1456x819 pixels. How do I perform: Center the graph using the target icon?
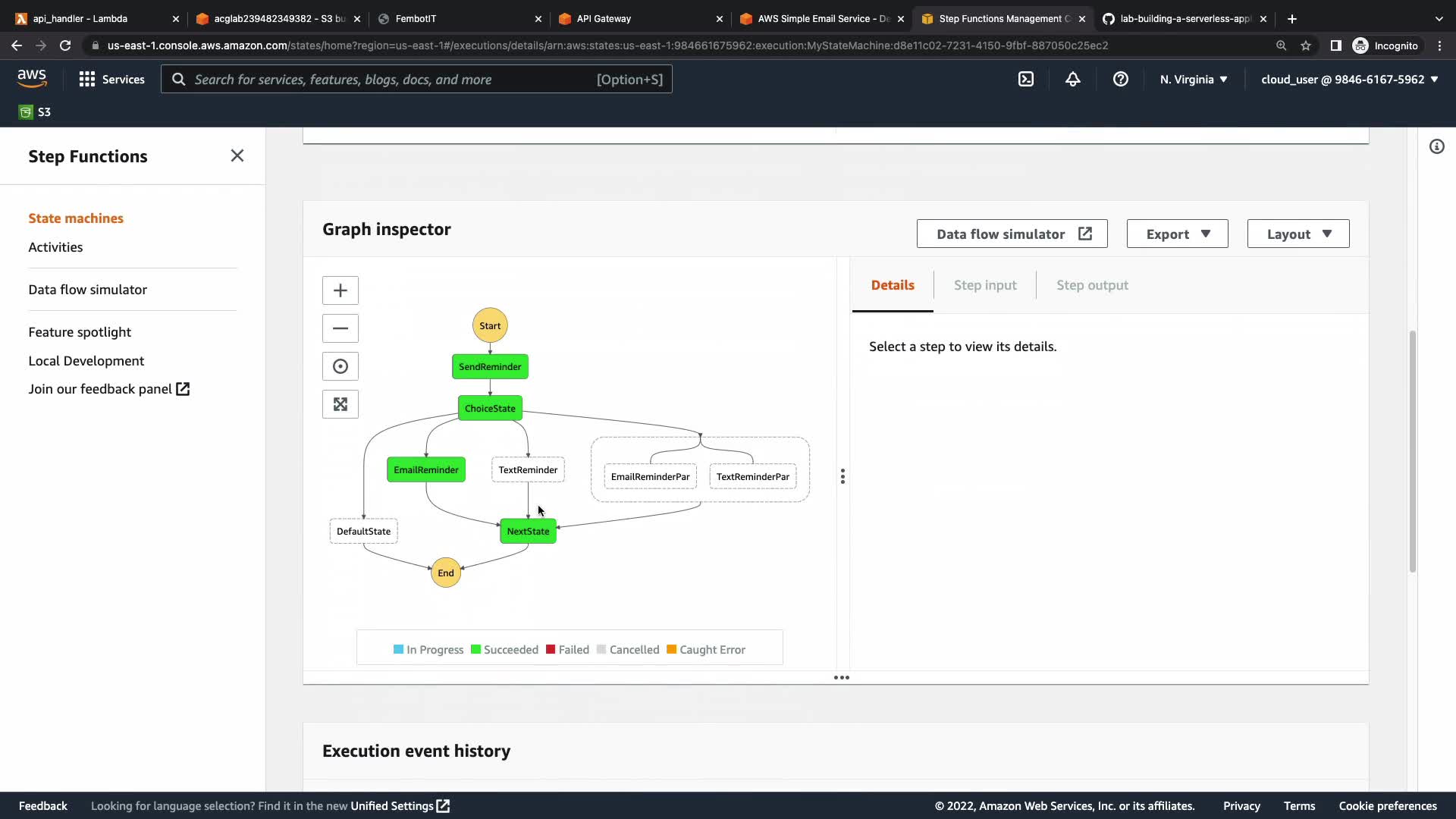[340, 366]
